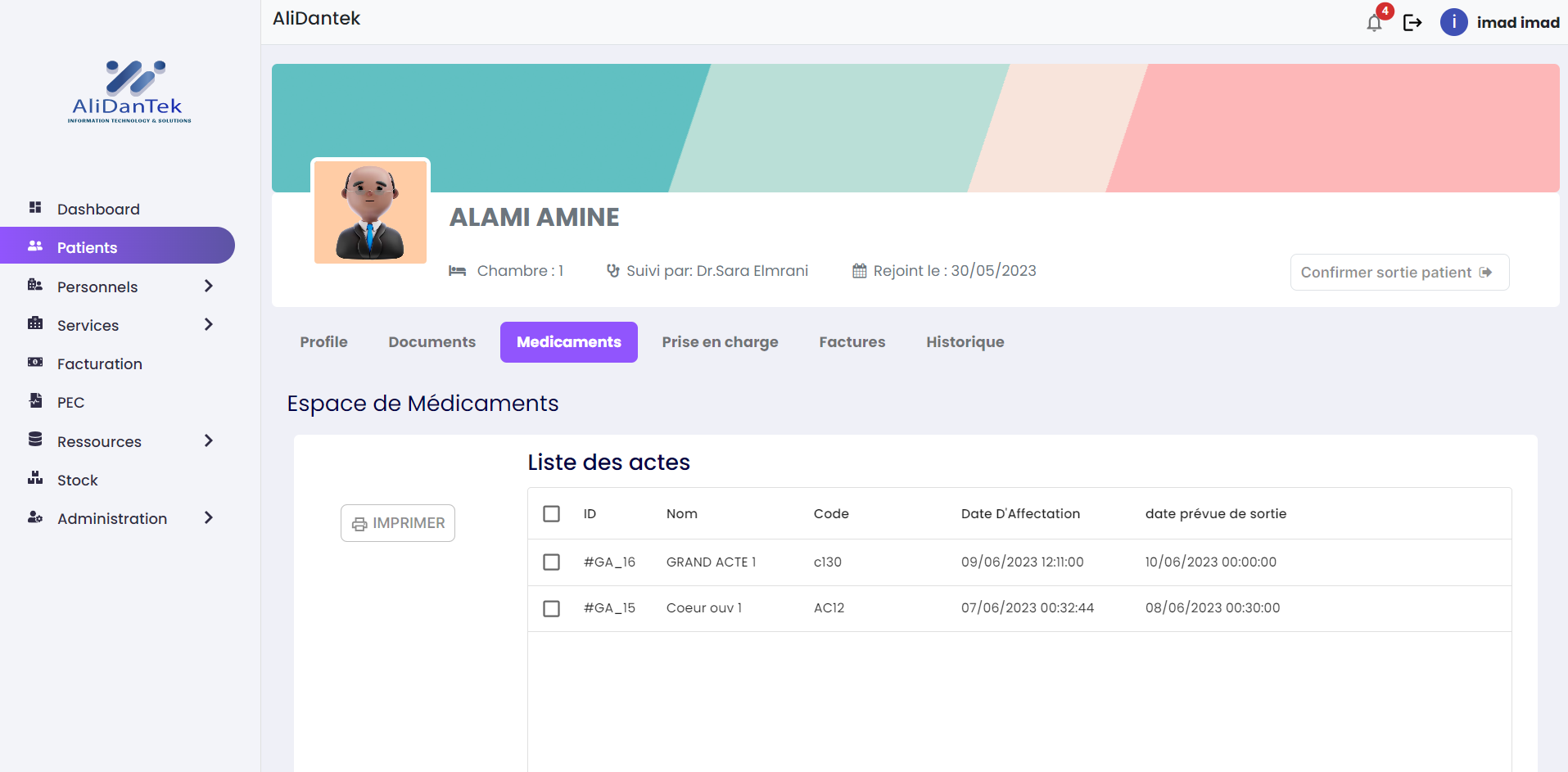
Task: Click the patient profile photo
Action: (x=370, y=212)
